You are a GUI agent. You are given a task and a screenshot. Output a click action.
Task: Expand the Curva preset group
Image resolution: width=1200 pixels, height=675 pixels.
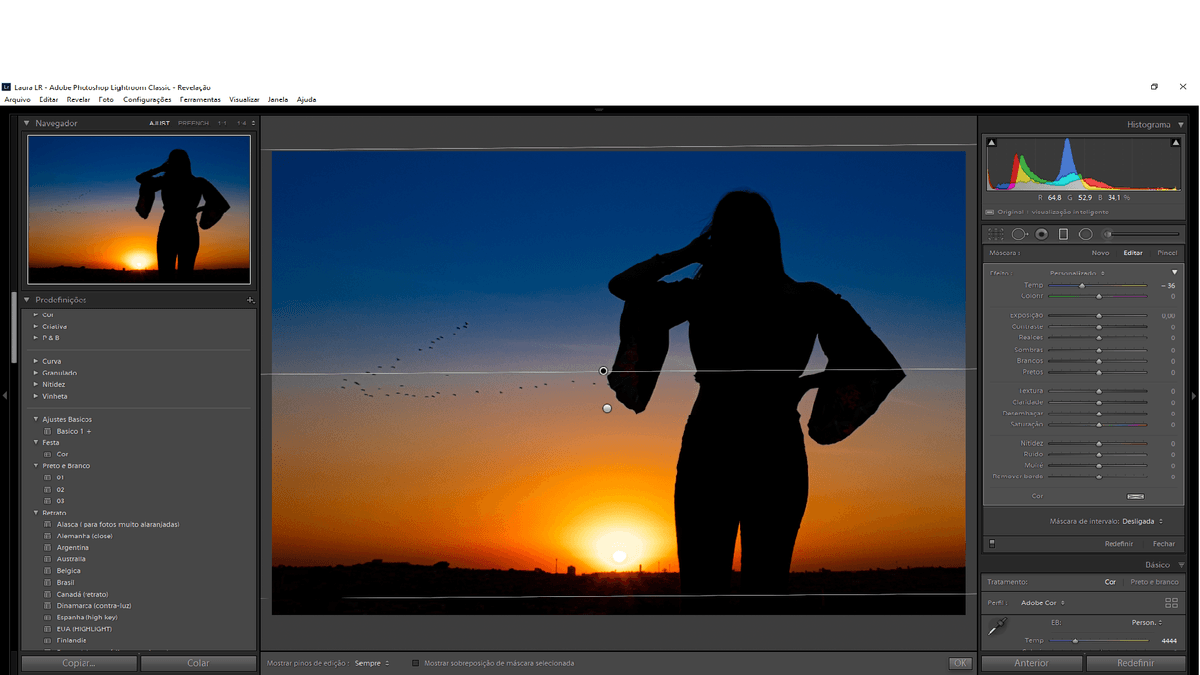36,361
